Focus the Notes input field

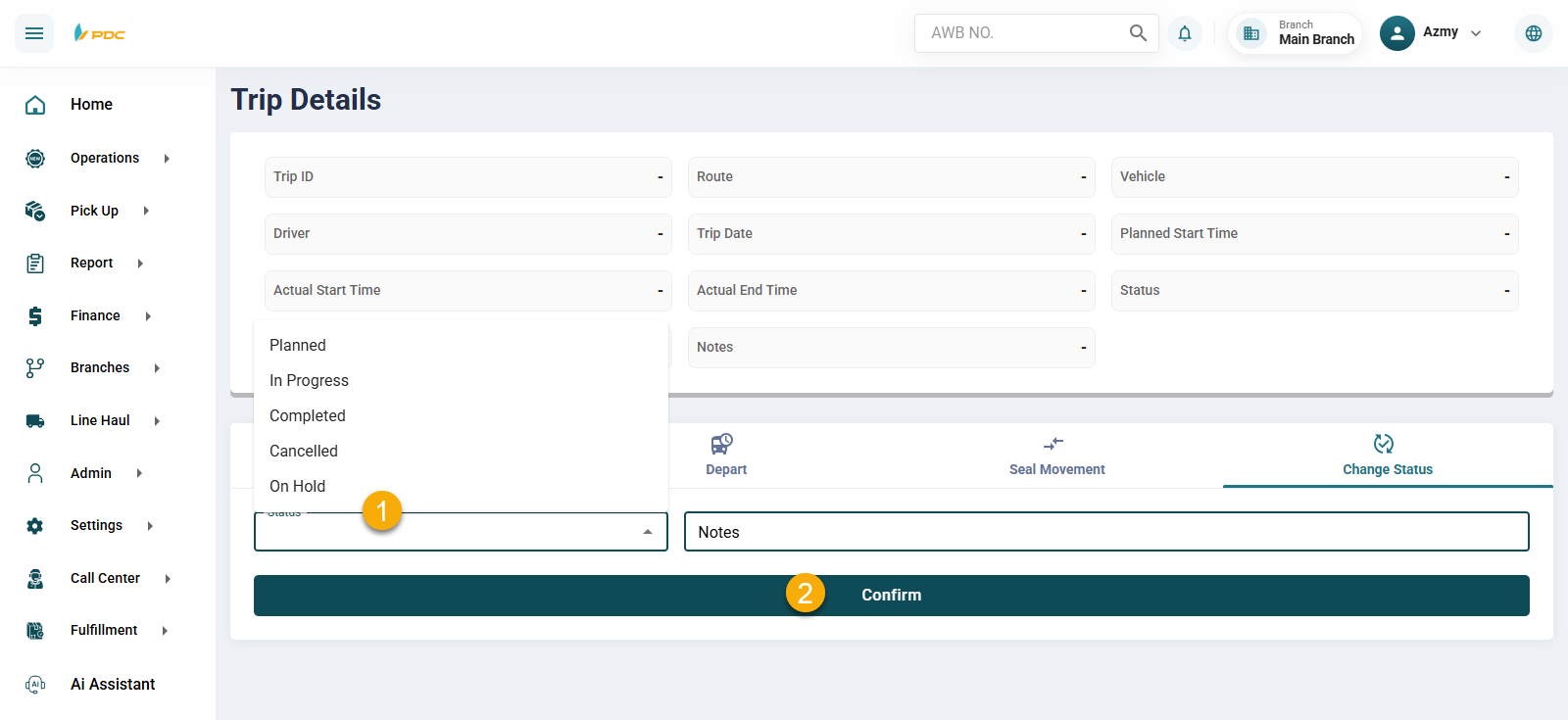coord(1106,532)
